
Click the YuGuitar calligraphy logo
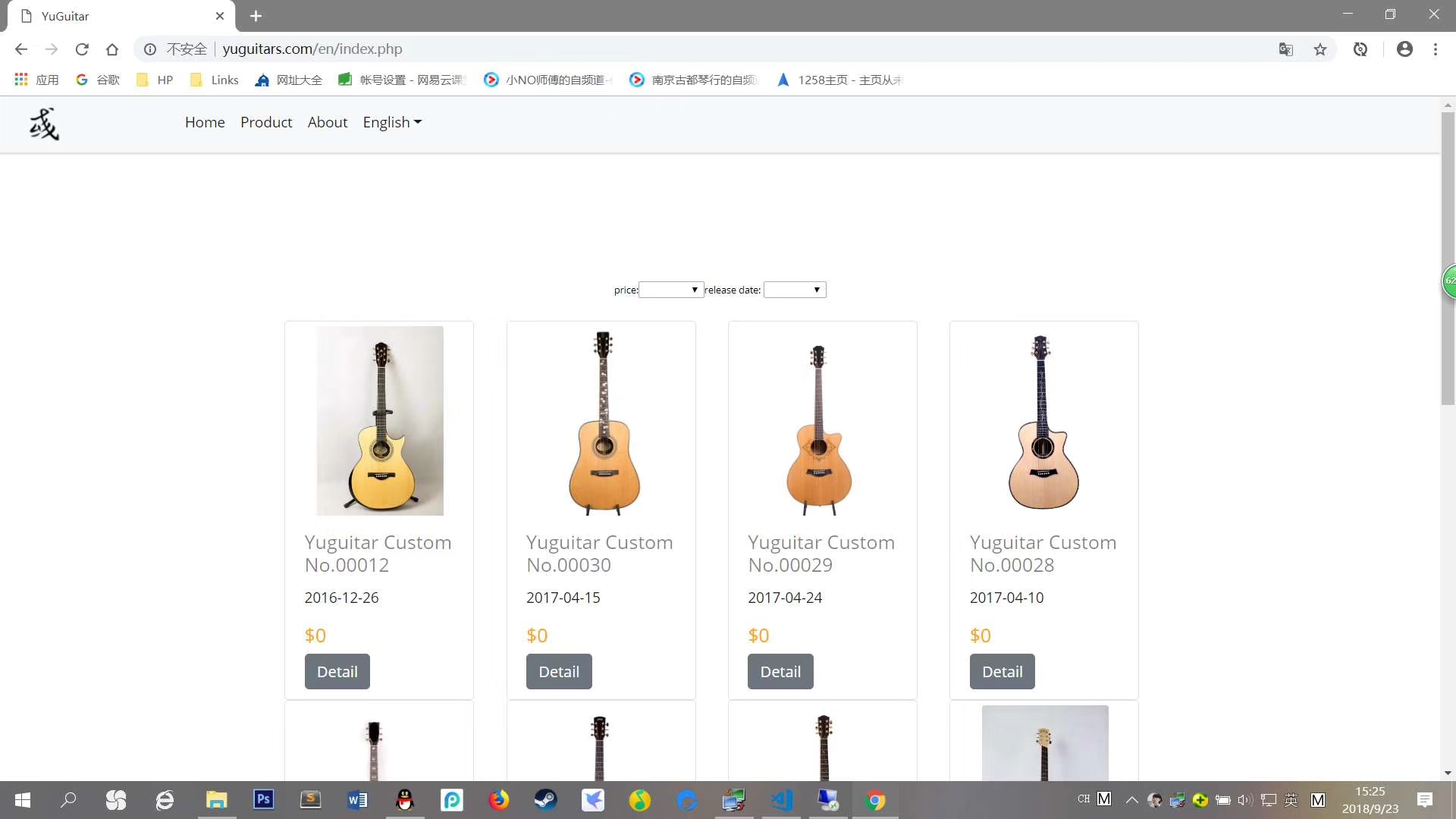(44, 124)
